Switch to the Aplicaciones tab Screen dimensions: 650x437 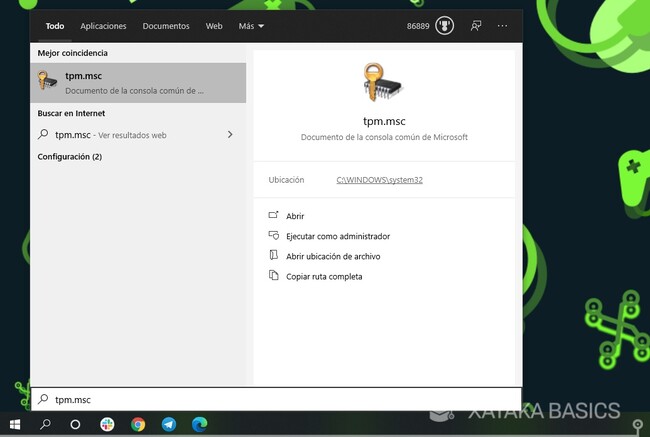(103, 26)
